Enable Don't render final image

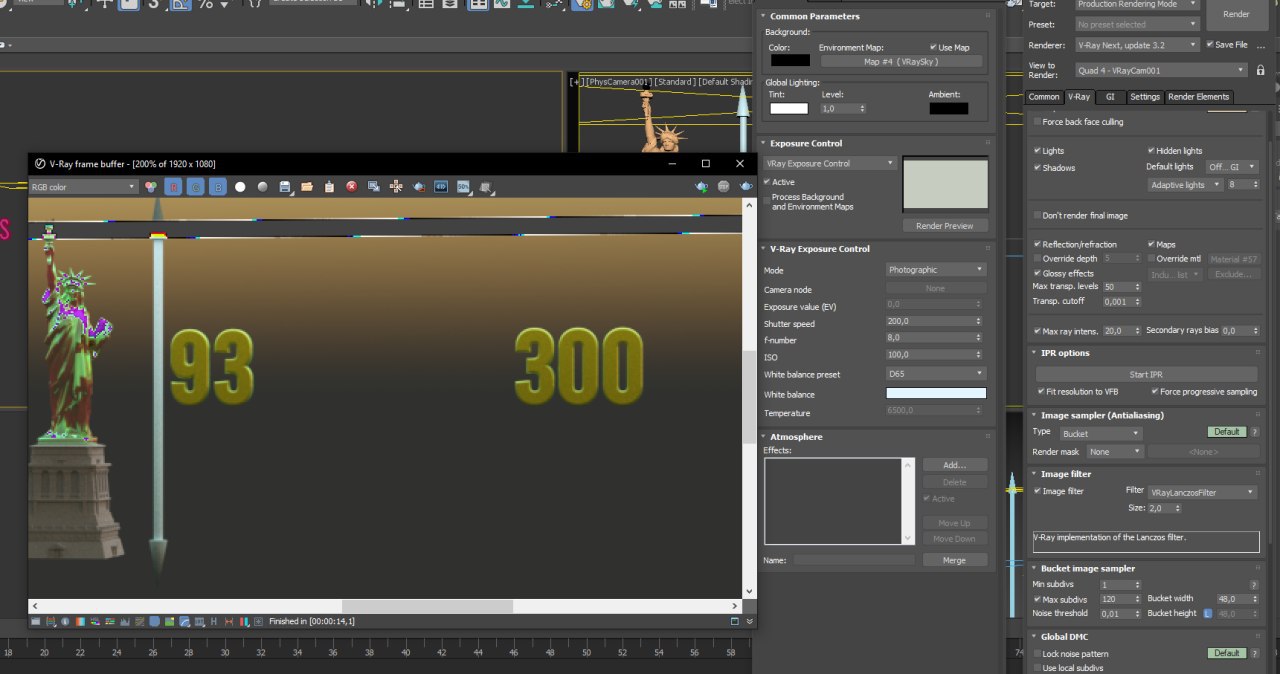(1037, 216)
